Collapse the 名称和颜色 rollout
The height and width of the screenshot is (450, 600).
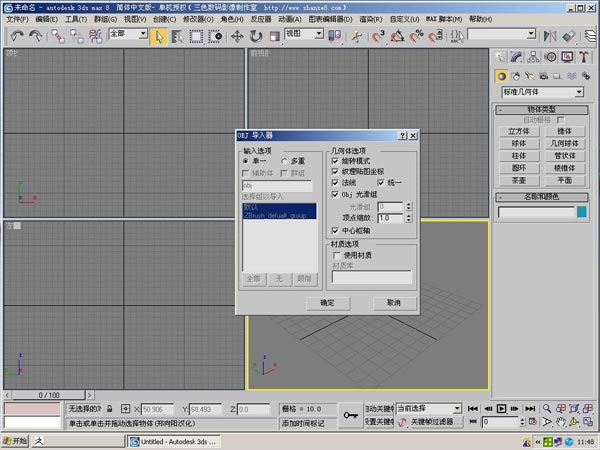[542, 197]
